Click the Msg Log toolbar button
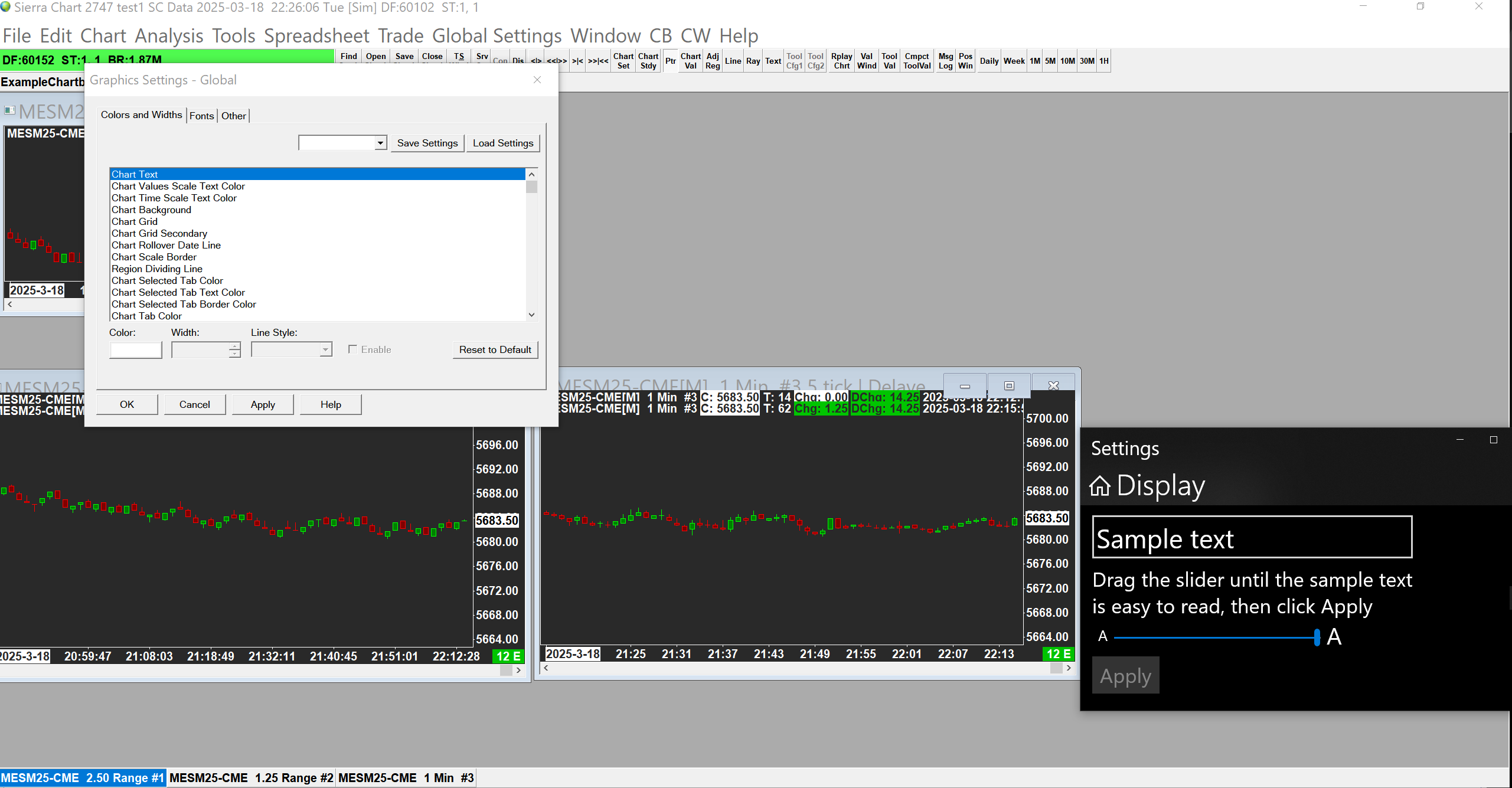The width and height of the screenshot is (1512, 788). click(x=945, y=61)
